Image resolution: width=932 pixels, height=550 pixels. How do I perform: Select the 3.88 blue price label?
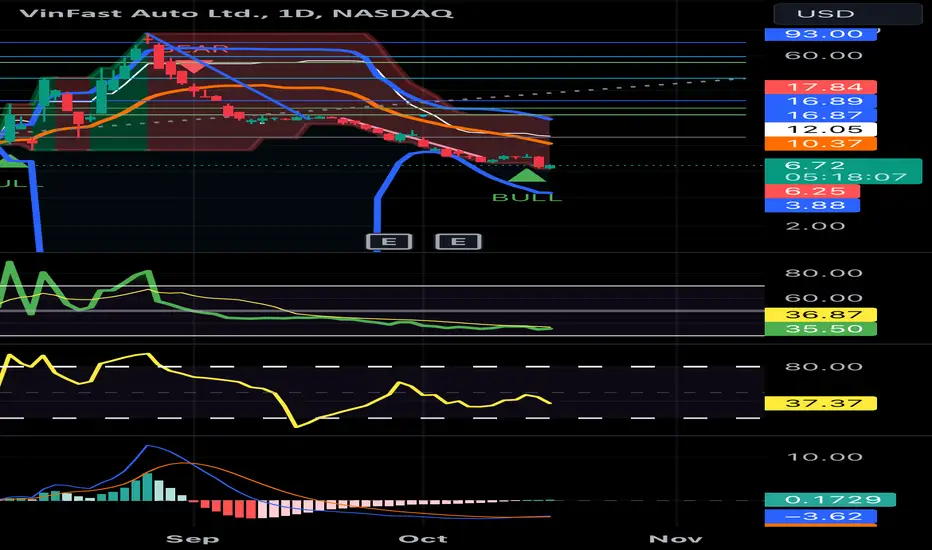(x=812, y=206)
